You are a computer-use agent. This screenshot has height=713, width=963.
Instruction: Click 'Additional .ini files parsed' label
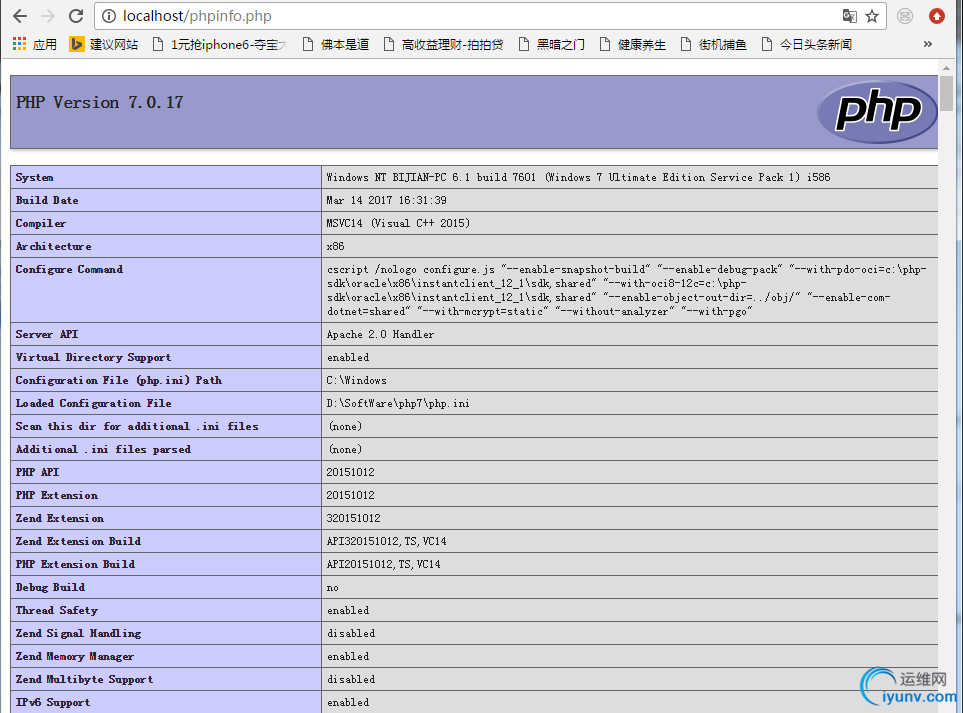coord(103,449)
